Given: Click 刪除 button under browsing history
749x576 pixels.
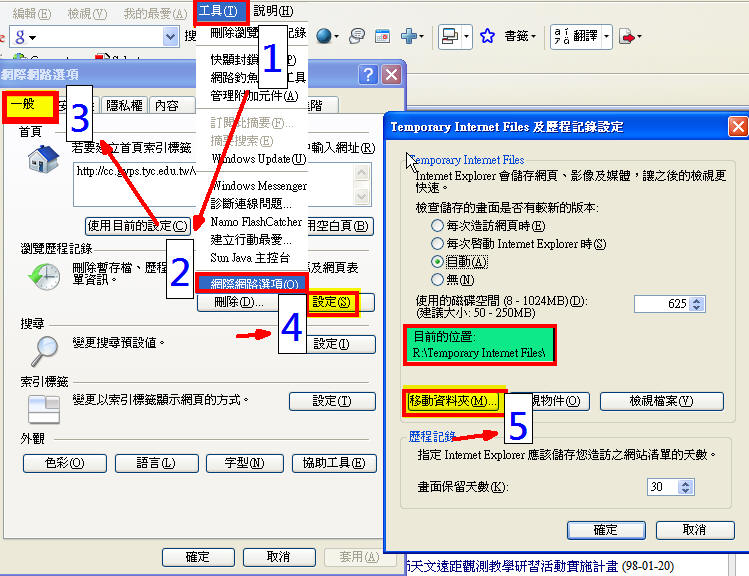Looking at the screenshot, I should (x=237, y=302).
